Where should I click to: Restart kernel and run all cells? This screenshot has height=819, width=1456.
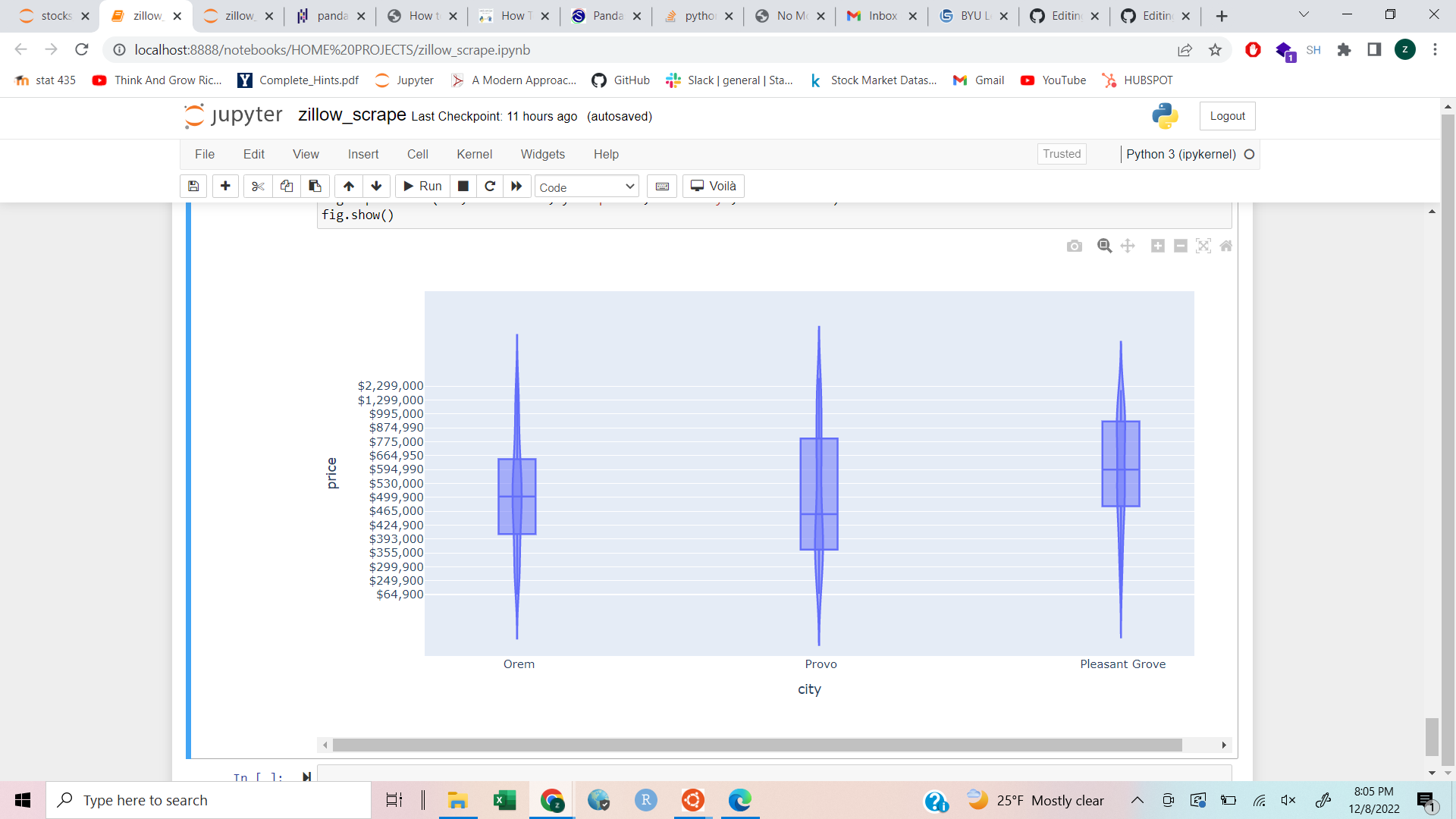(516, 187)
